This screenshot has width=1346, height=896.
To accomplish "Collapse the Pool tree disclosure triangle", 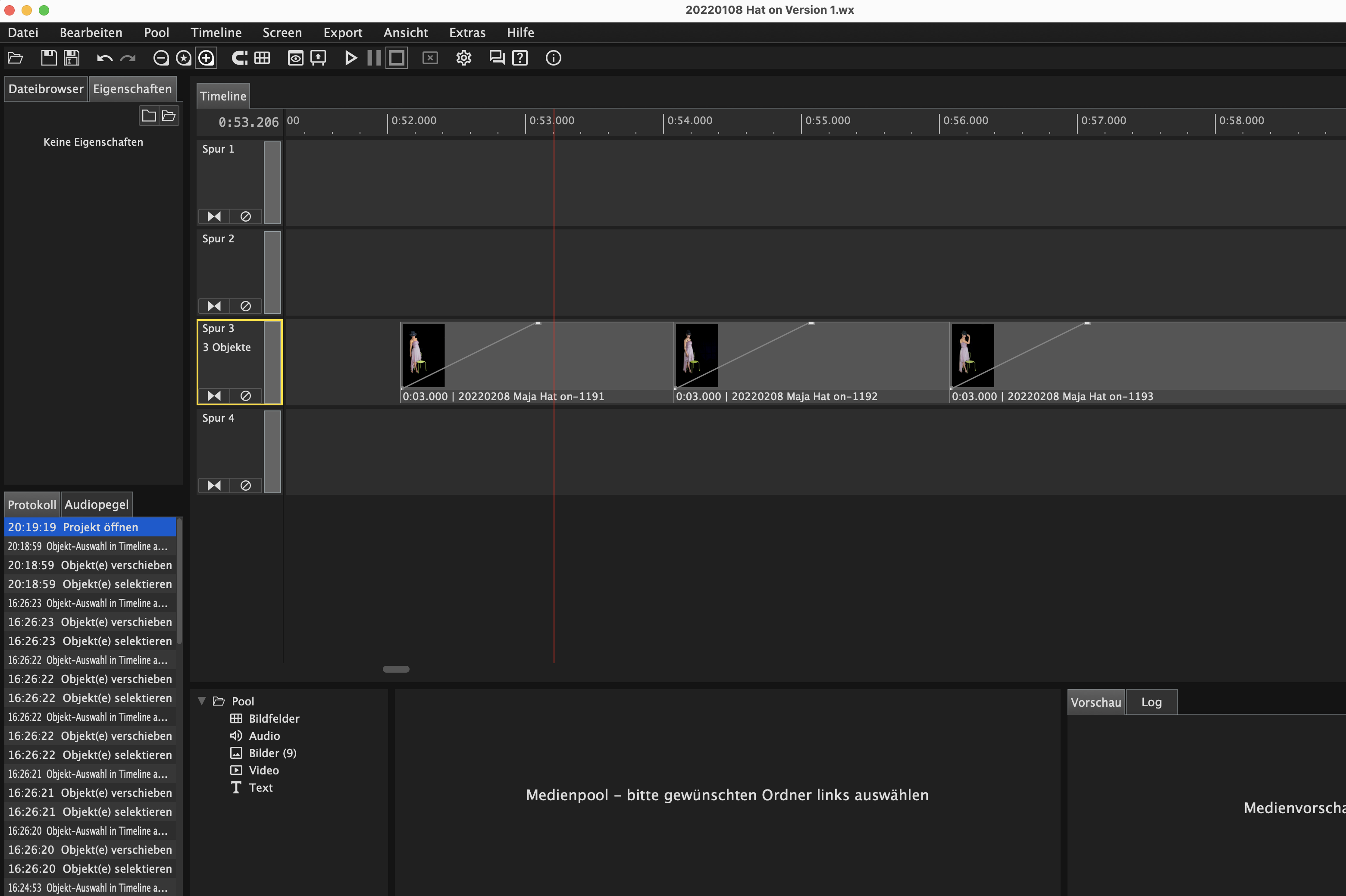I will tap(202, 701).
